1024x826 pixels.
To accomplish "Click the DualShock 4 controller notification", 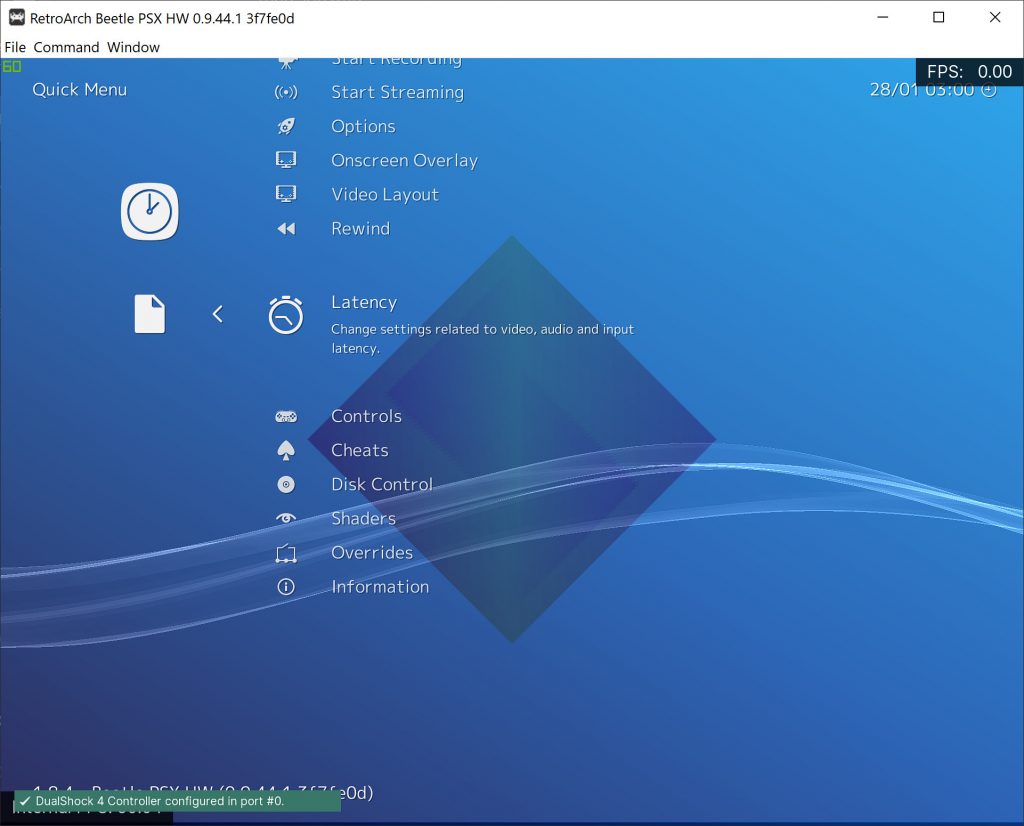I will pyautogui.click(x=178, y=801).
